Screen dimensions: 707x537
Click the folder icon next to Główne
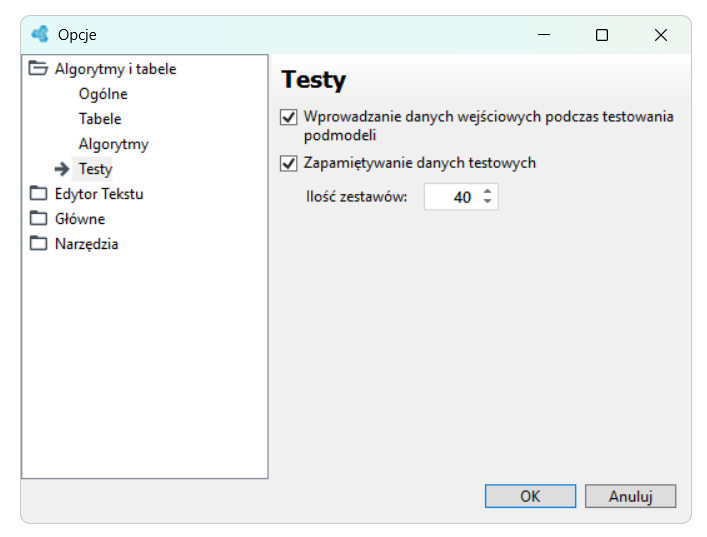point(38,218)
